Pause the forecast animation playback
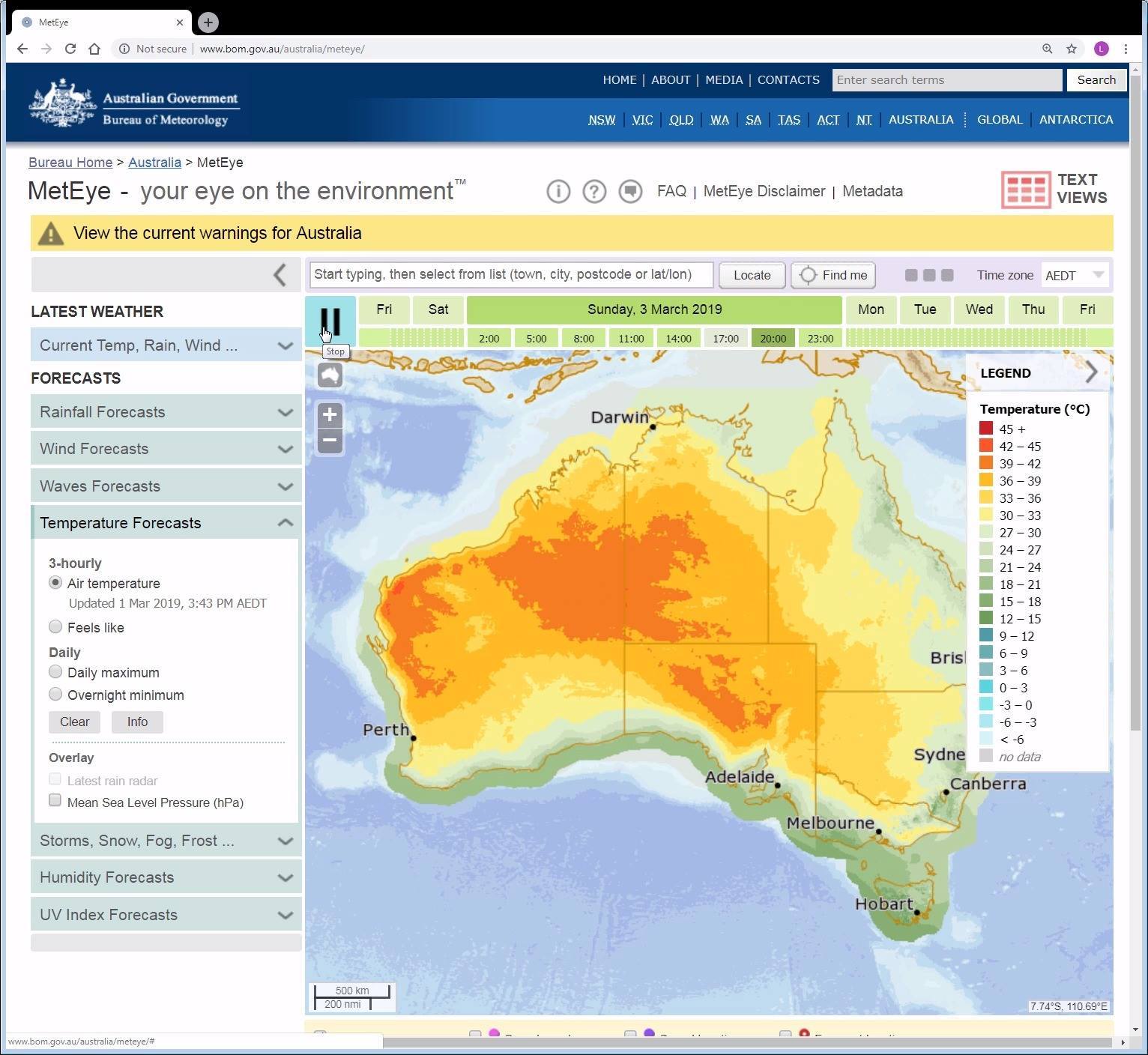Viewport: 1148px width, 1055px height. 330,321
